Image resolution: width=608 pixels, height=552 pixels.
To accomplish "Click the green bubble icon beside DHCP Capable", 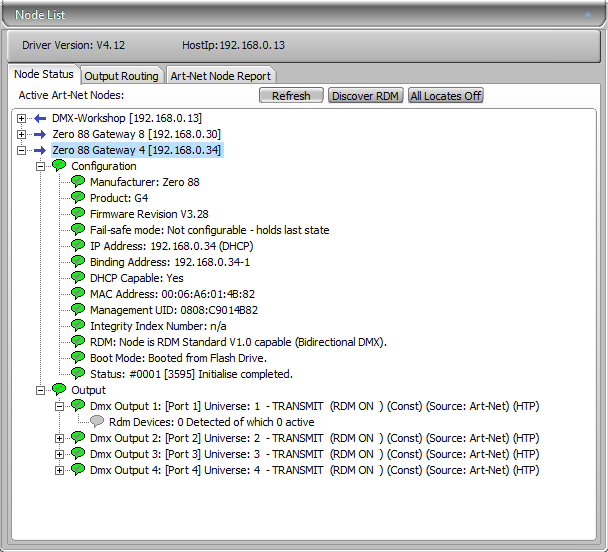I will click(x=78, y=277).
